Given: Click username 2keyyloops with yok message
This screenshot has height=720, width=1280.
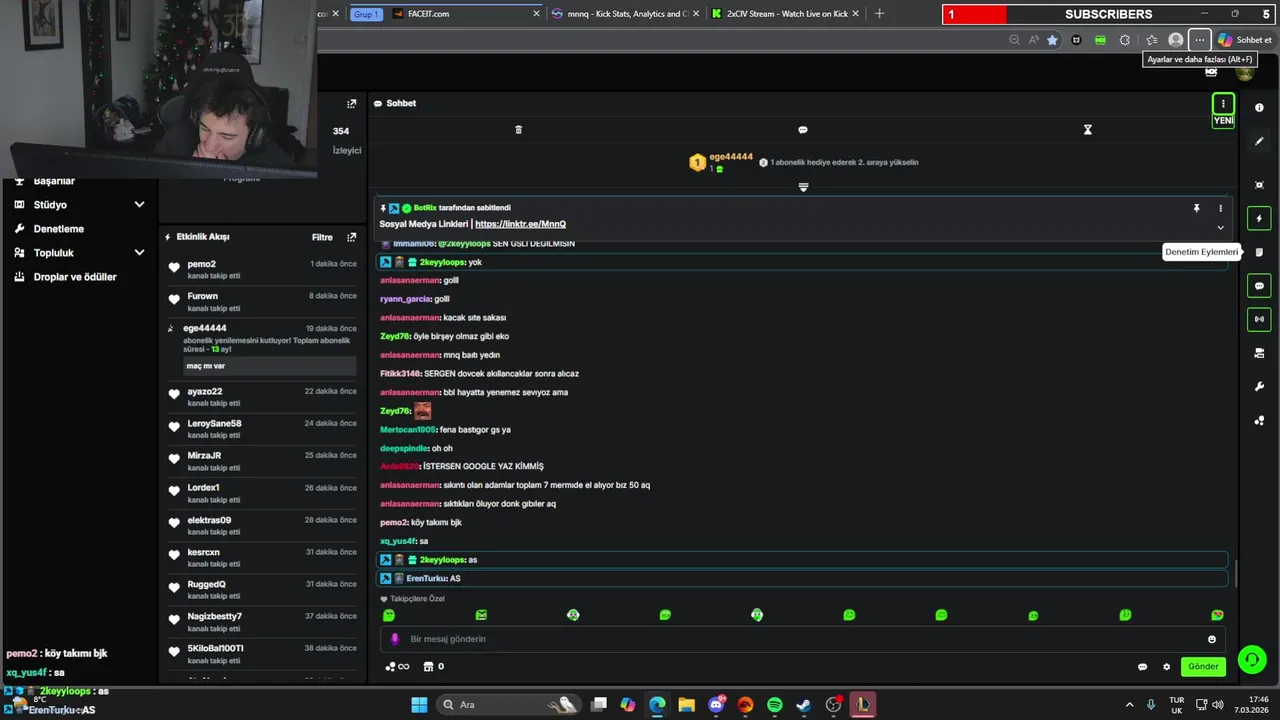Looking at the screenshot, I should [444, 262].
